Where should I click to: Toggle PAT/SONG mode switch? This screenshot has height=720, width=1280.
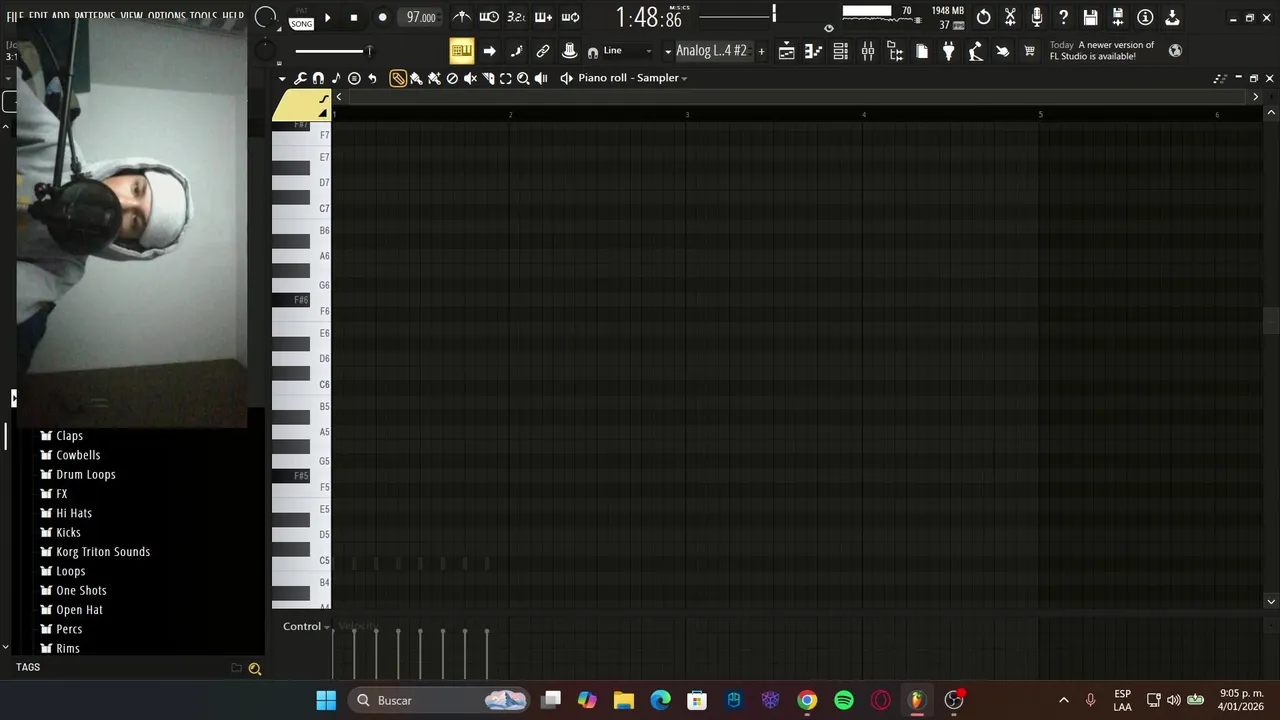coord(301,18)
